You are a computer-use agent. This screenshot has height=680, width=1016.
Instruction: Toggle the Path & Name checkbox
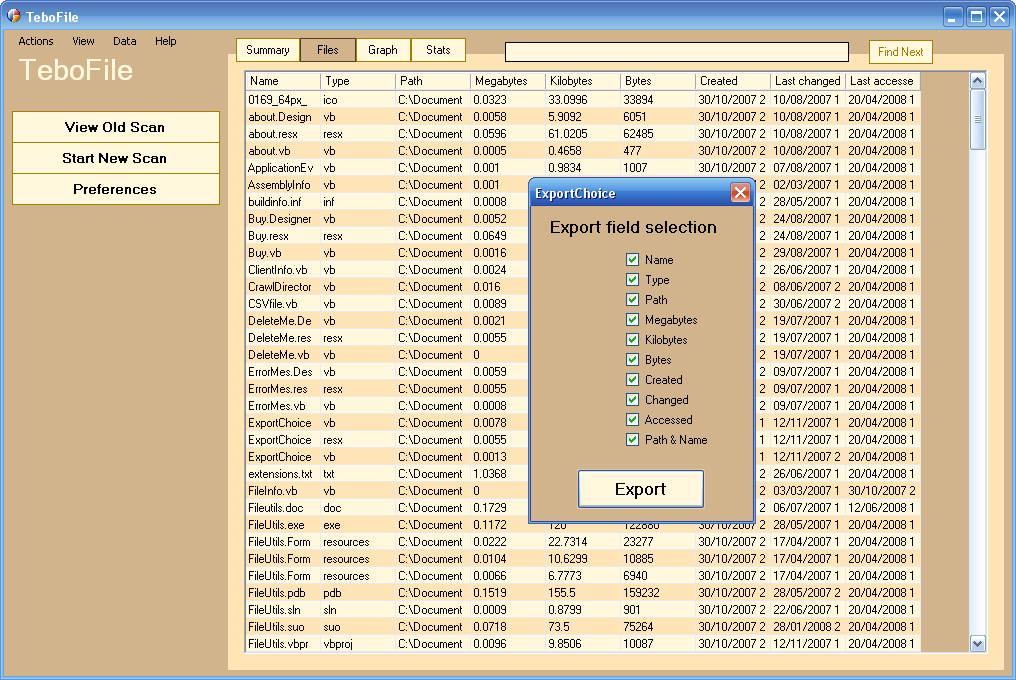click(x=632, y=440)
